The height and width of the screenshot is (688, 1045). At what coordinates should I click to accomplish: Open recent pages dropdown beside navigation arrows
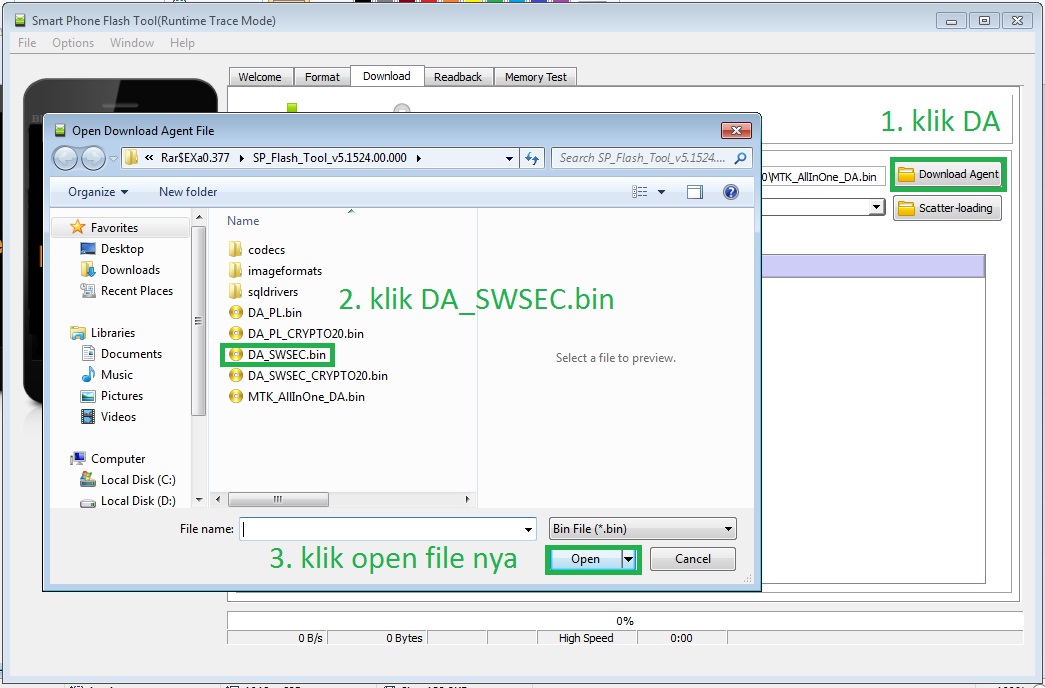tap(113, 159)
